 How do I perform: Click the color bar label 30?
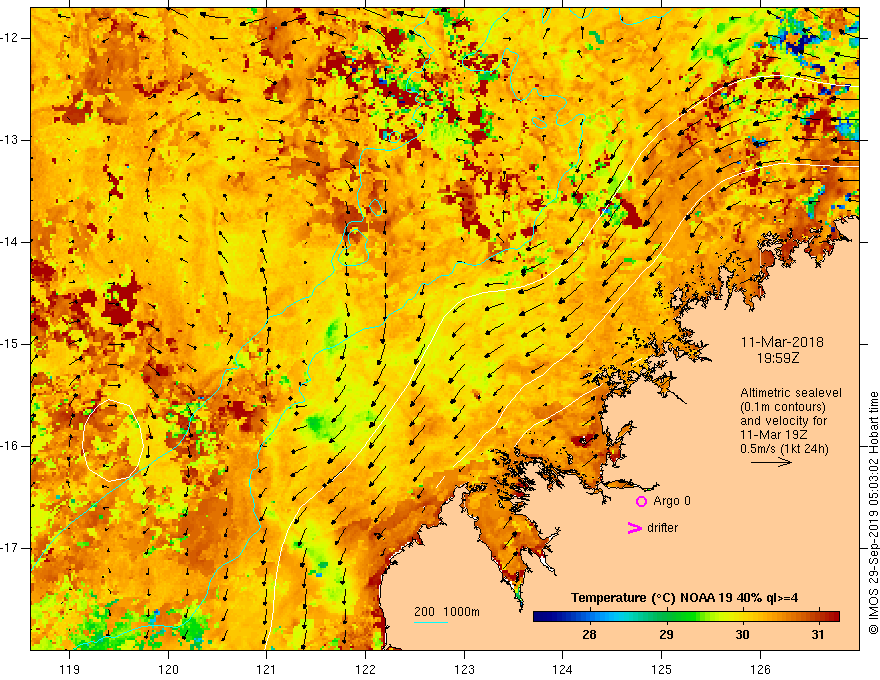742,635
